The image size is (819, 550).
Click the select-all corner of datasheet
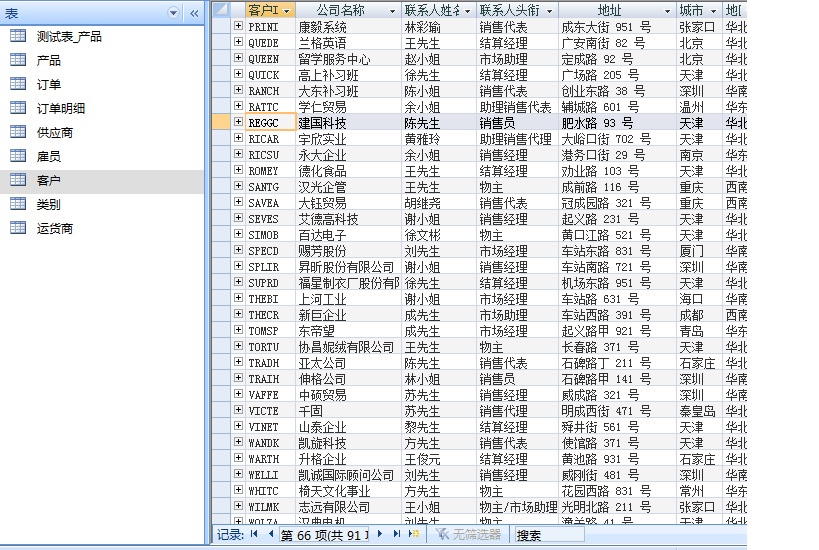click(222, 9)
